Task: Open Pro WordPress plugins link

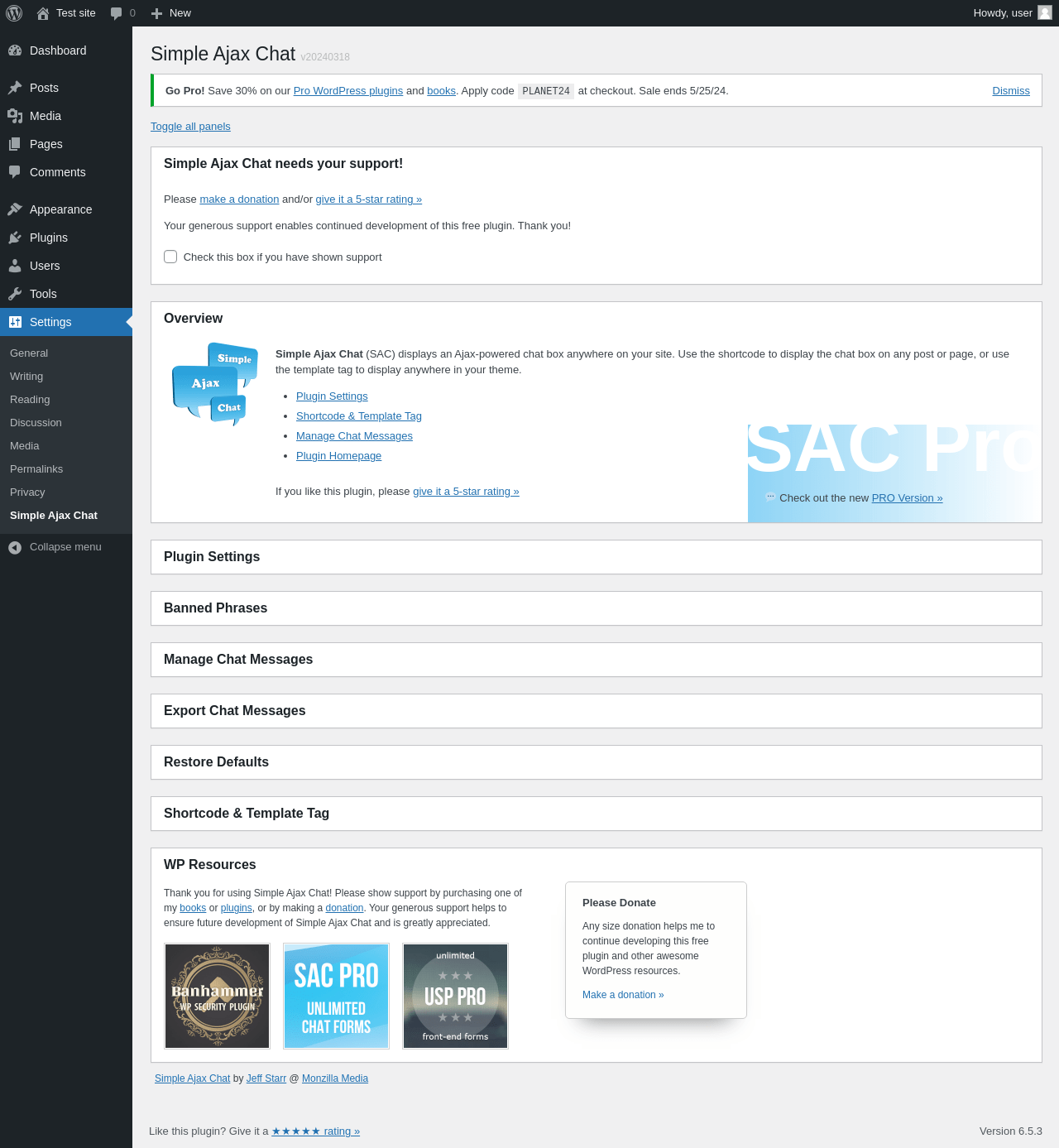Action: point(348,91)
